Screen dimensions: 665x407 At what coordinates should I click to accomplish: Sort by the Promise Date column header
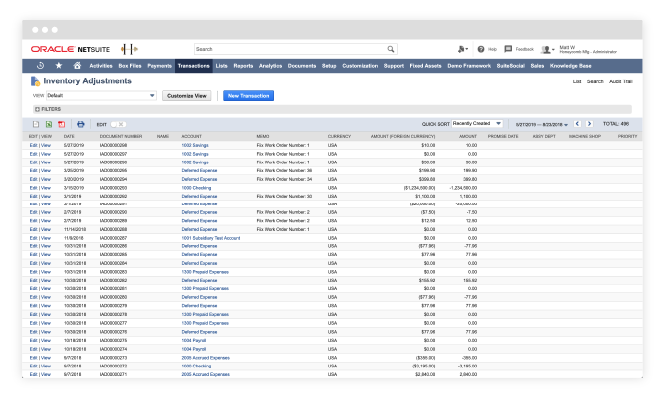click(503, 137)
